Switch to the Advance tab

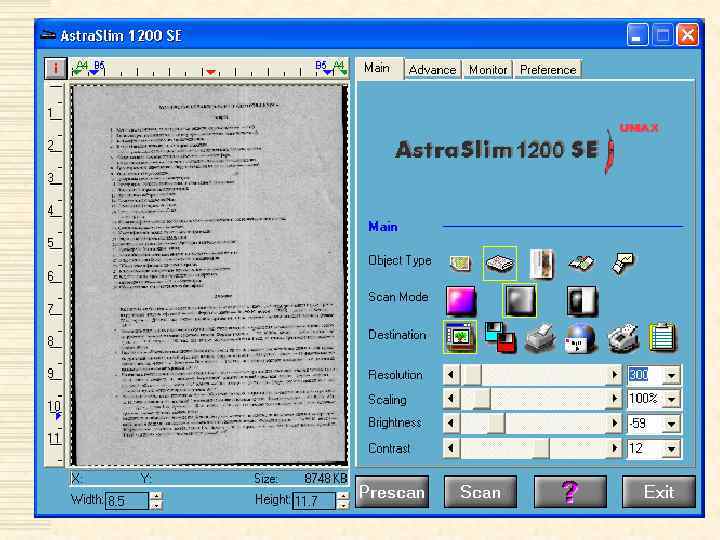coord(432,70)
